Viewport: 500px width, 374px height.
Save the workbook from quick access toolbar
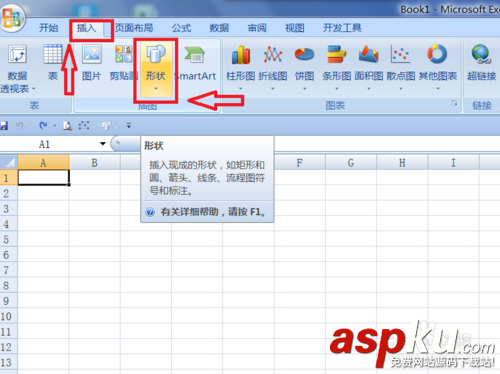tap(4, 126)
